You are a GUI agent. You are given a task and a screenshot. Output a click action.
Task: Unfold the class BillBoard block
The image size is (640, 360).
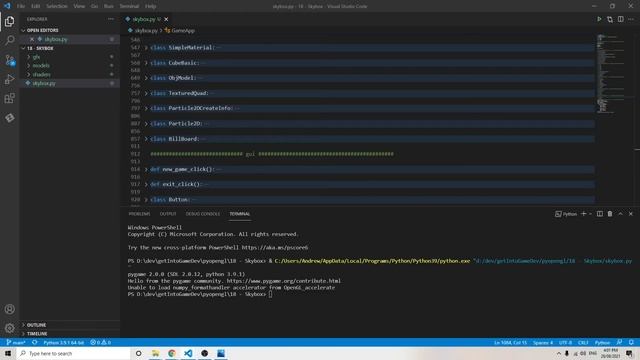[146, 139]
